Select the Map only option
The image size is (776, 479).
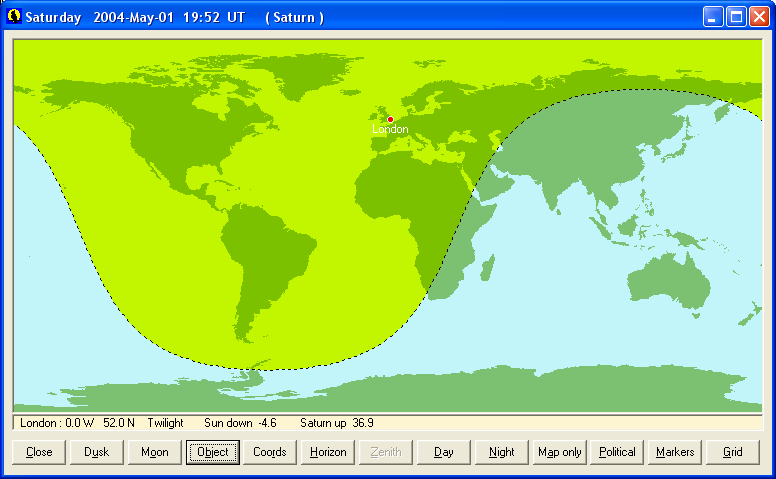pyautogui.click(x=559, y=452)
